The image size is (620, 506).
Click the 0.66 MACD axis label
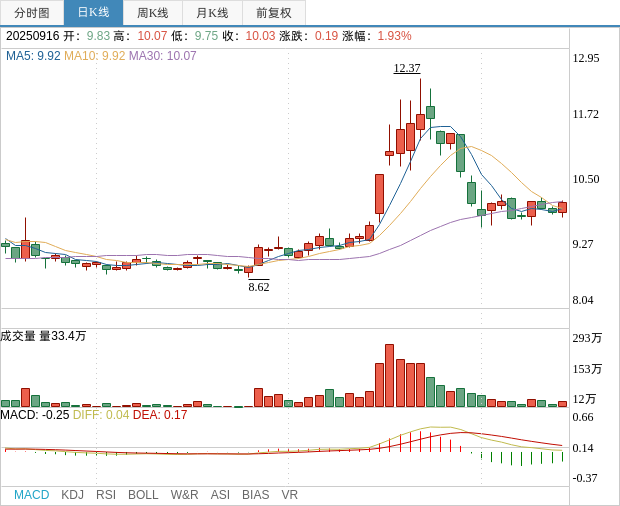[583, 417]
